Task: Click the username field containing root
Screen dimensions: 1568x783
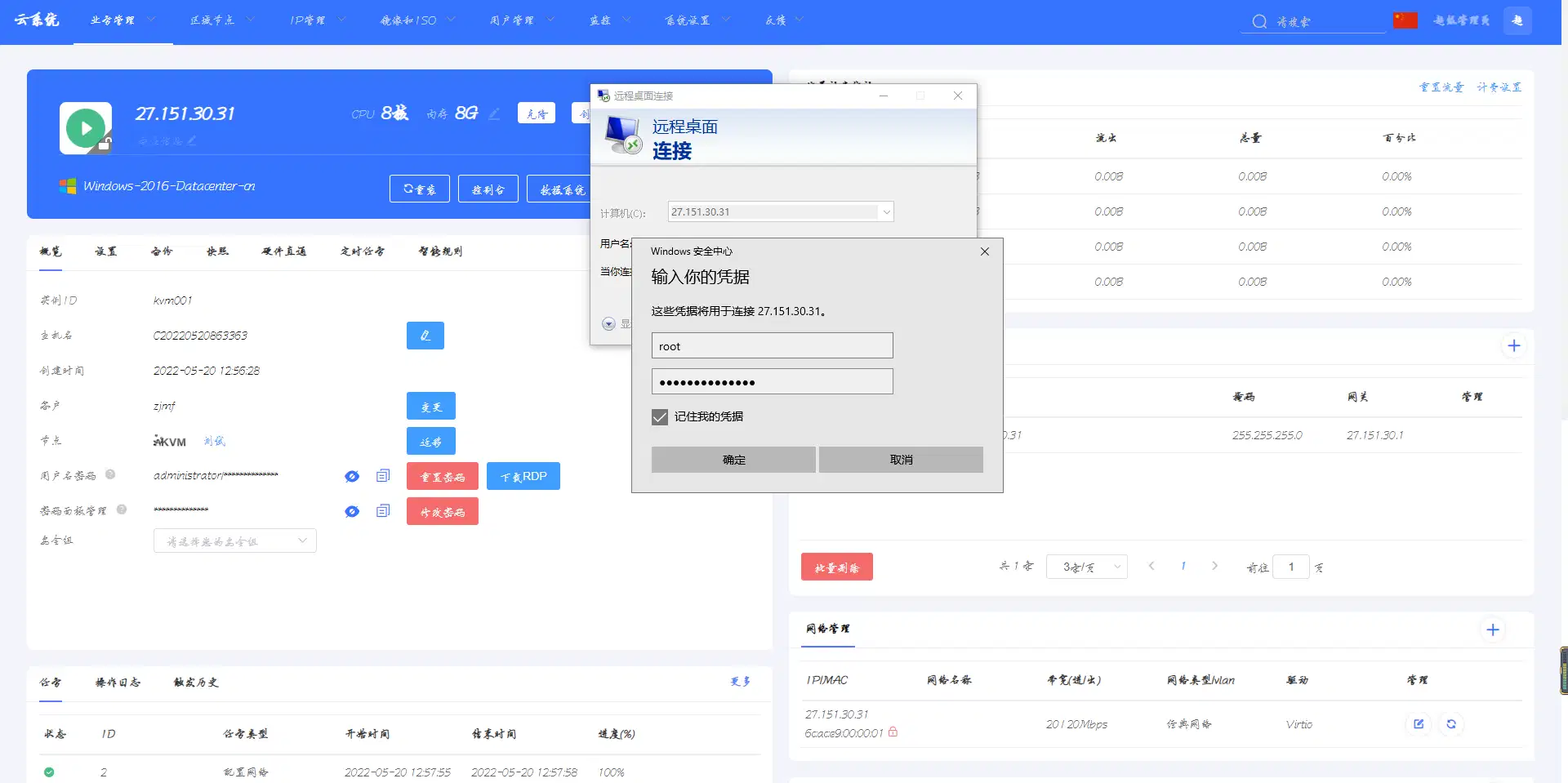Action: [x=772, y=346]
